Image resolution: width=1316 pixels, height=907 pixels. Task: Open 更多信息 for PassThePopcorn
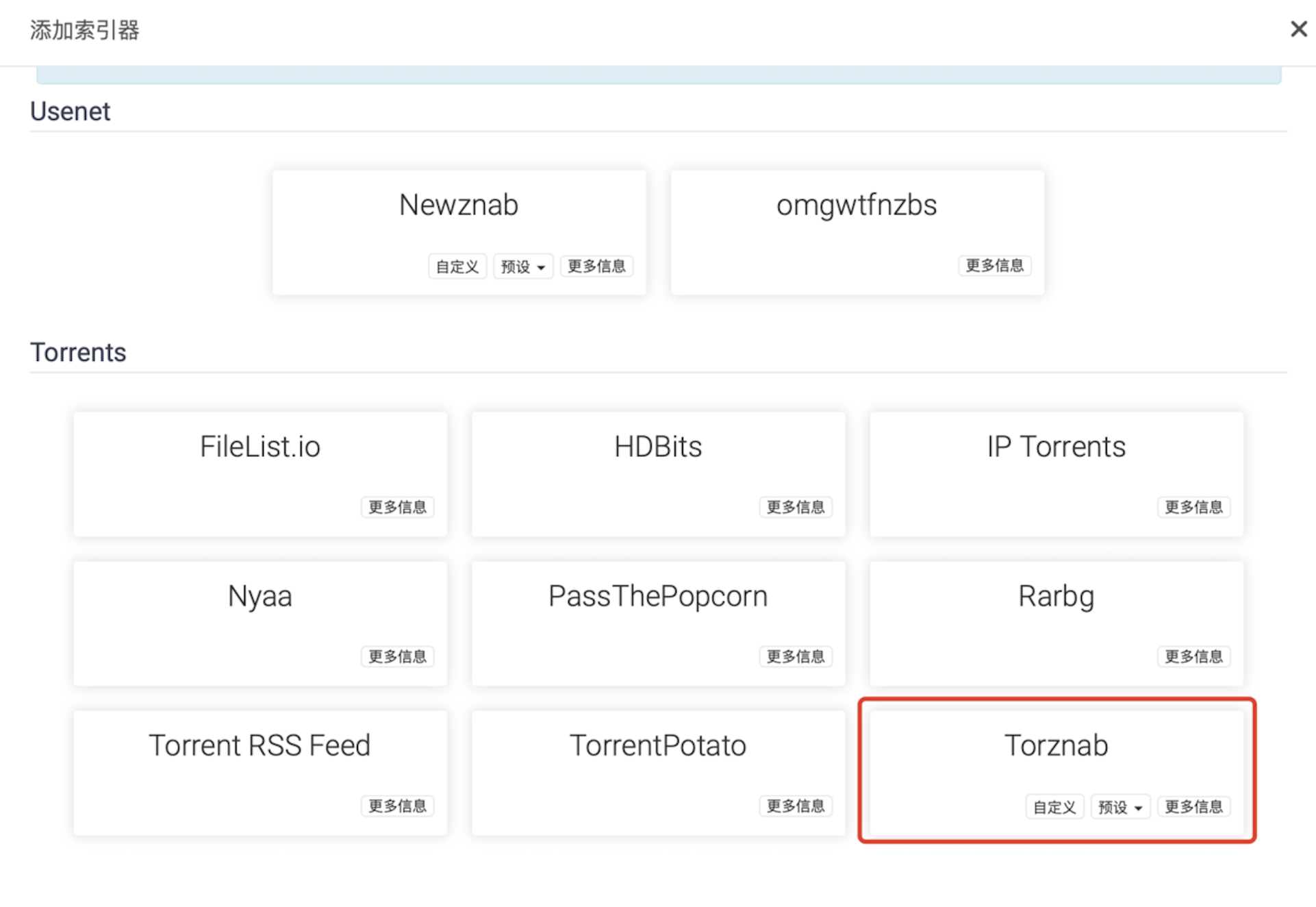(795, 656)
